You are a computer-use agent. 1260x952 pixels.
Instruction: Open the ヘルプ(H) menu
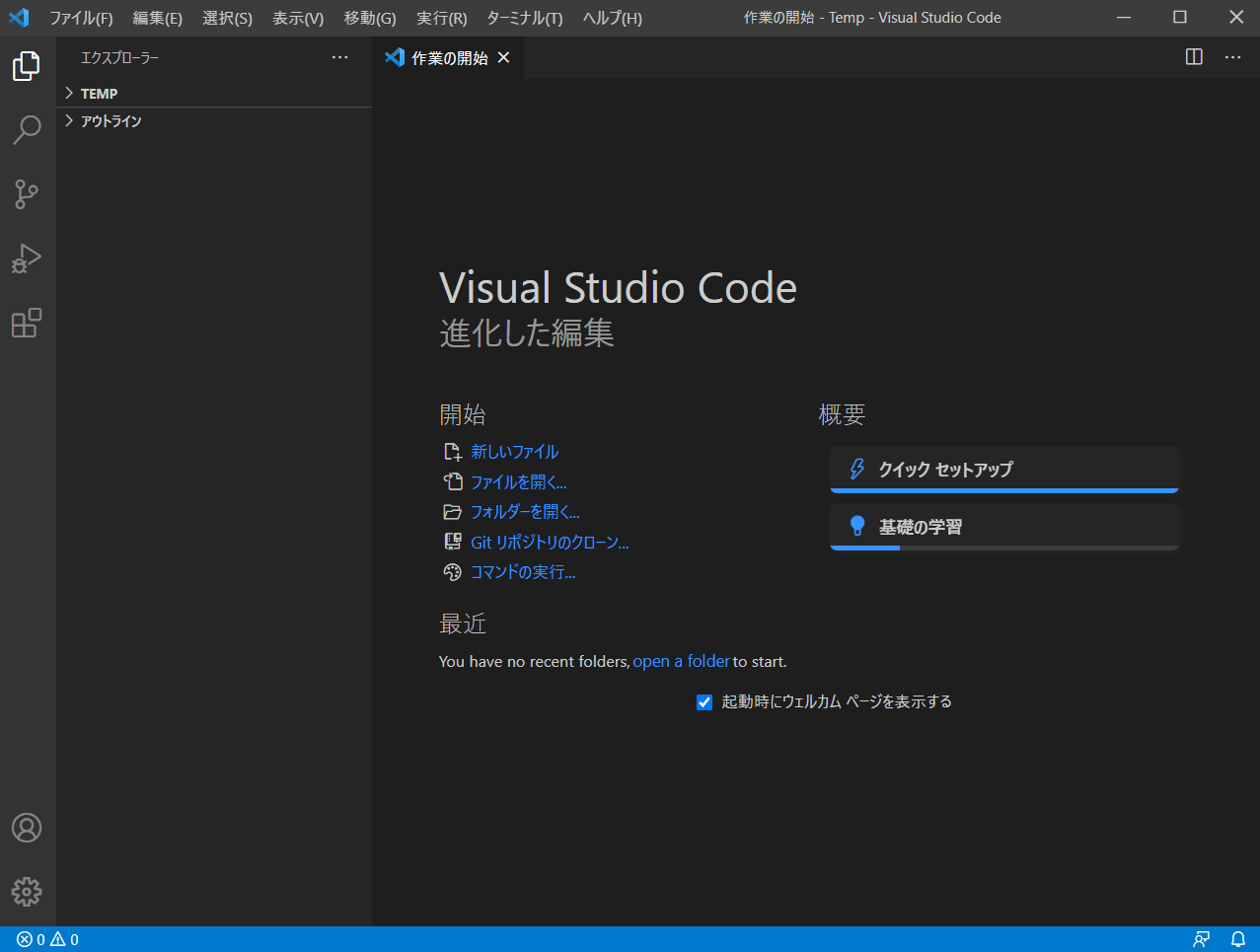coord(613,18)
